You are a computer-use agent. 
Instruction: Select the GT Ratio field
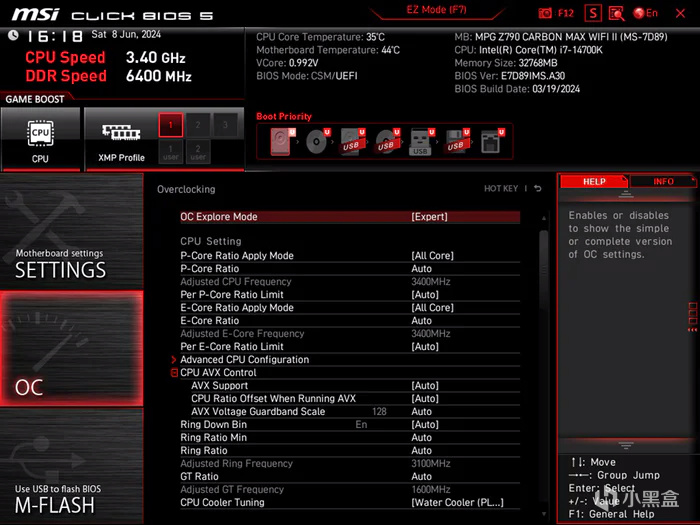coord(350,476)
